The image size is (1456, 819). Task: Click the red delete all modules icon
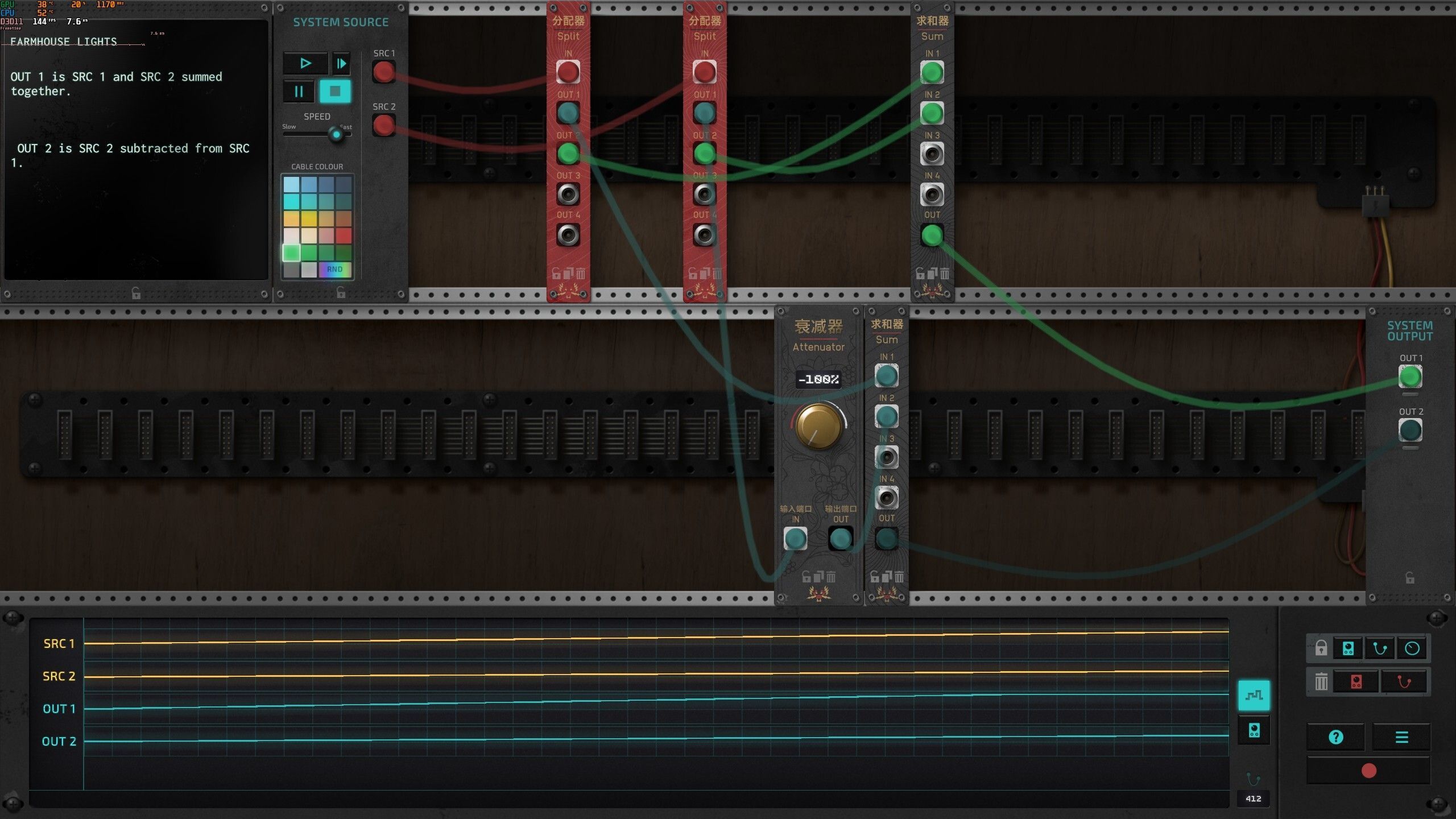click(x=1356, y=681)
